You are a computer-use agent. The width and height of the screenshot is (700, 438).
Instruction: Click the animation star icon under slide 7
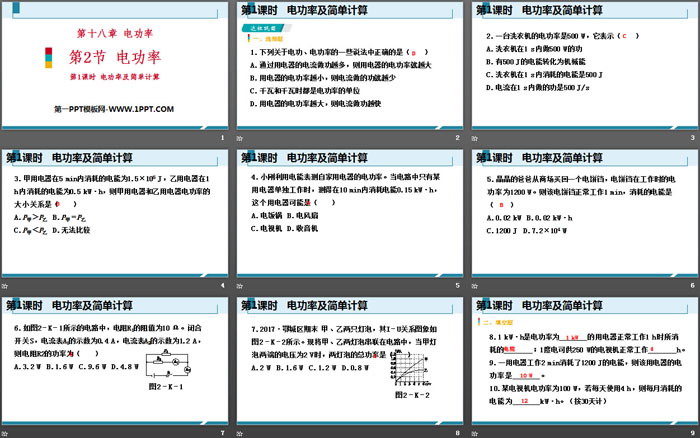(x=5, y=433)
